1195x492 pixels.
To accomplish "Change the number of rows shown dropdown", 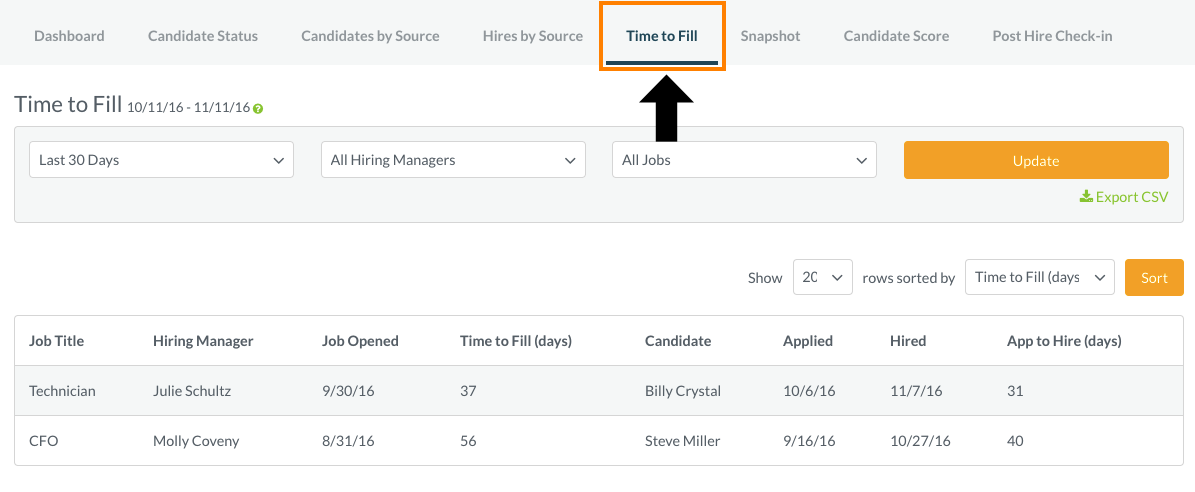I will [822, 277].
